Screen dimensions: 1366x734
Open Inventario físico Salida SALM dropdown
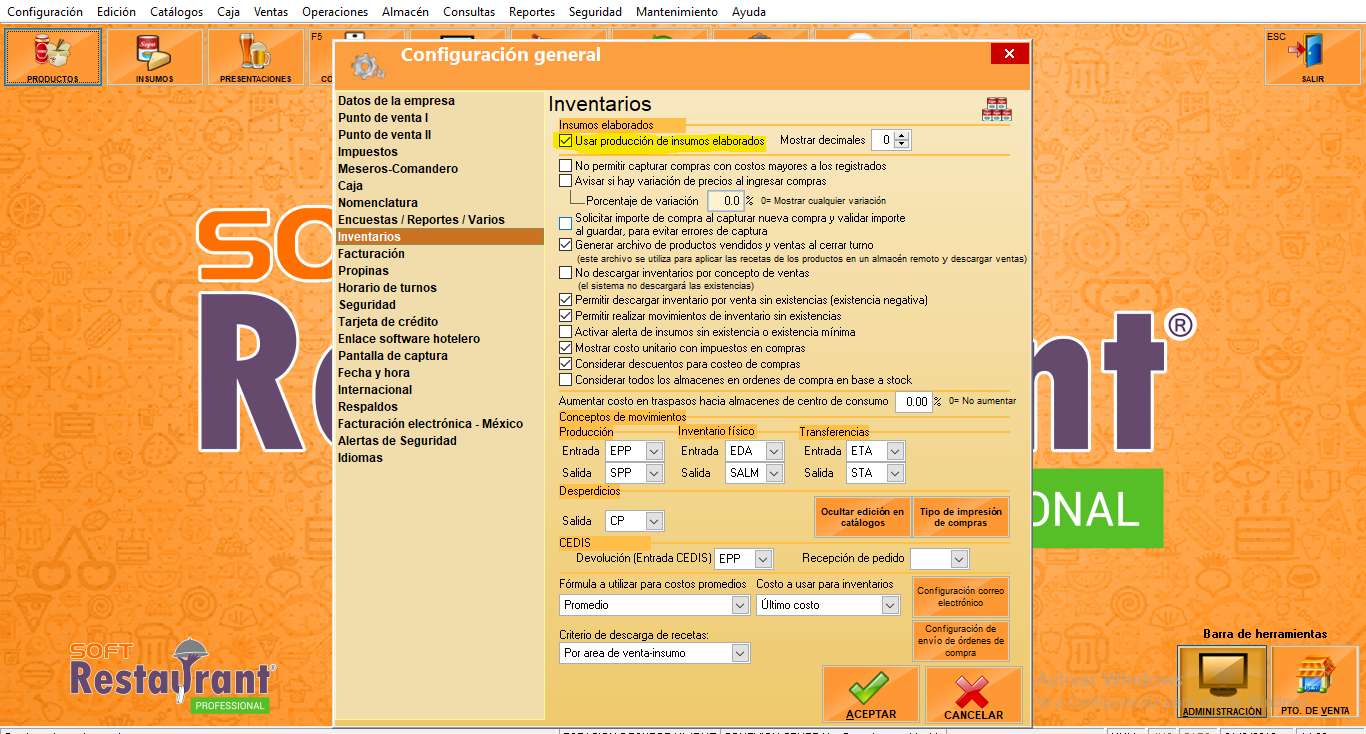(x=774, y=473)
